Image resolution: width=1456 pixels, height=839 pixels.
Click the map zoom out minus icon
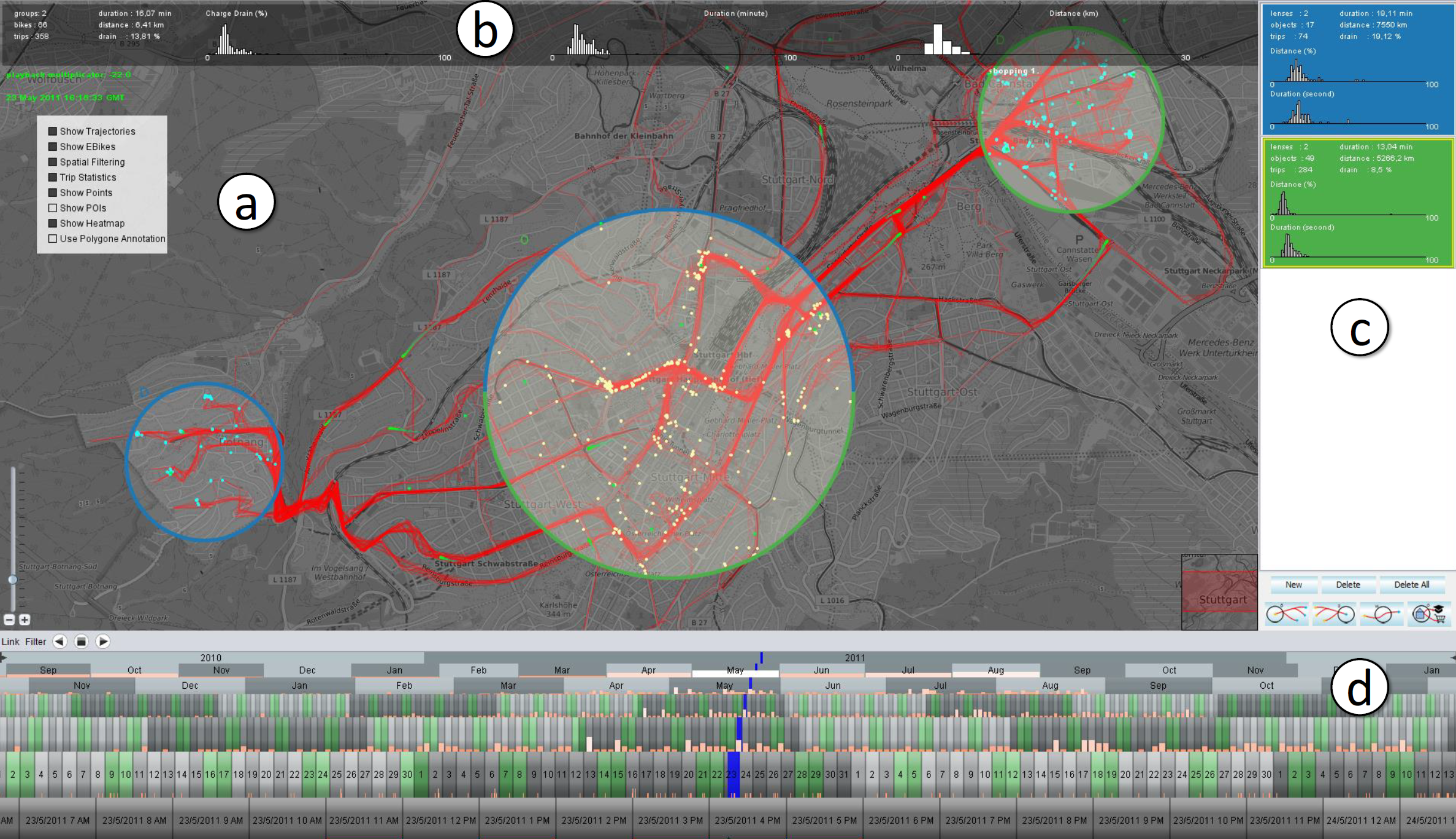9,620
